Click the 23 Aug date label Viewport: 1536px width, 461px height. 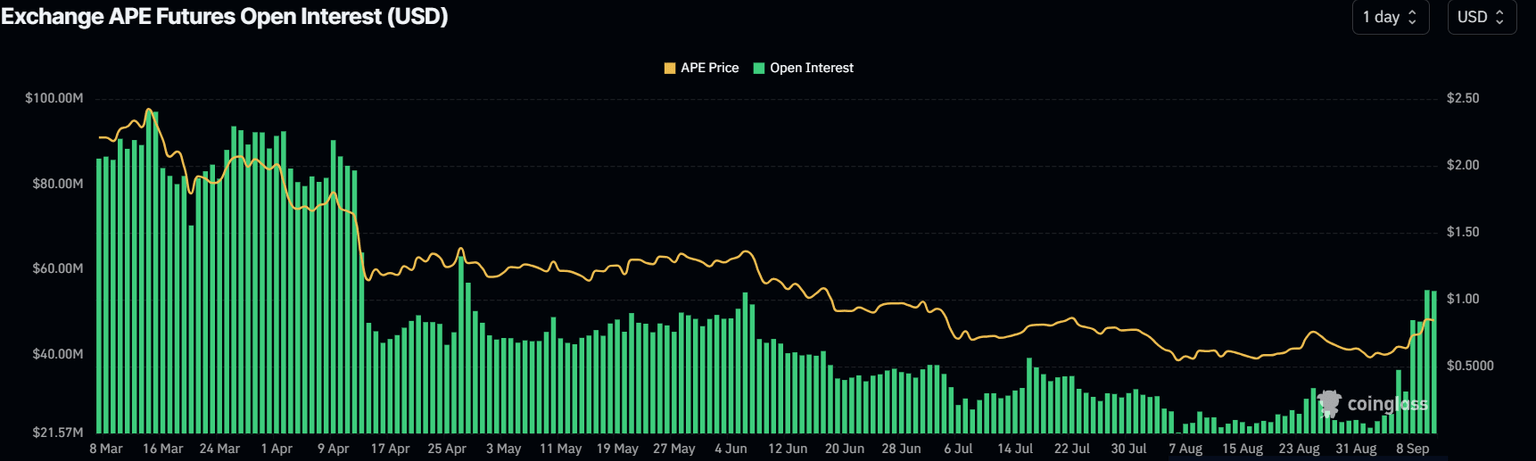pyautogui.click(x=1299, y=449)
